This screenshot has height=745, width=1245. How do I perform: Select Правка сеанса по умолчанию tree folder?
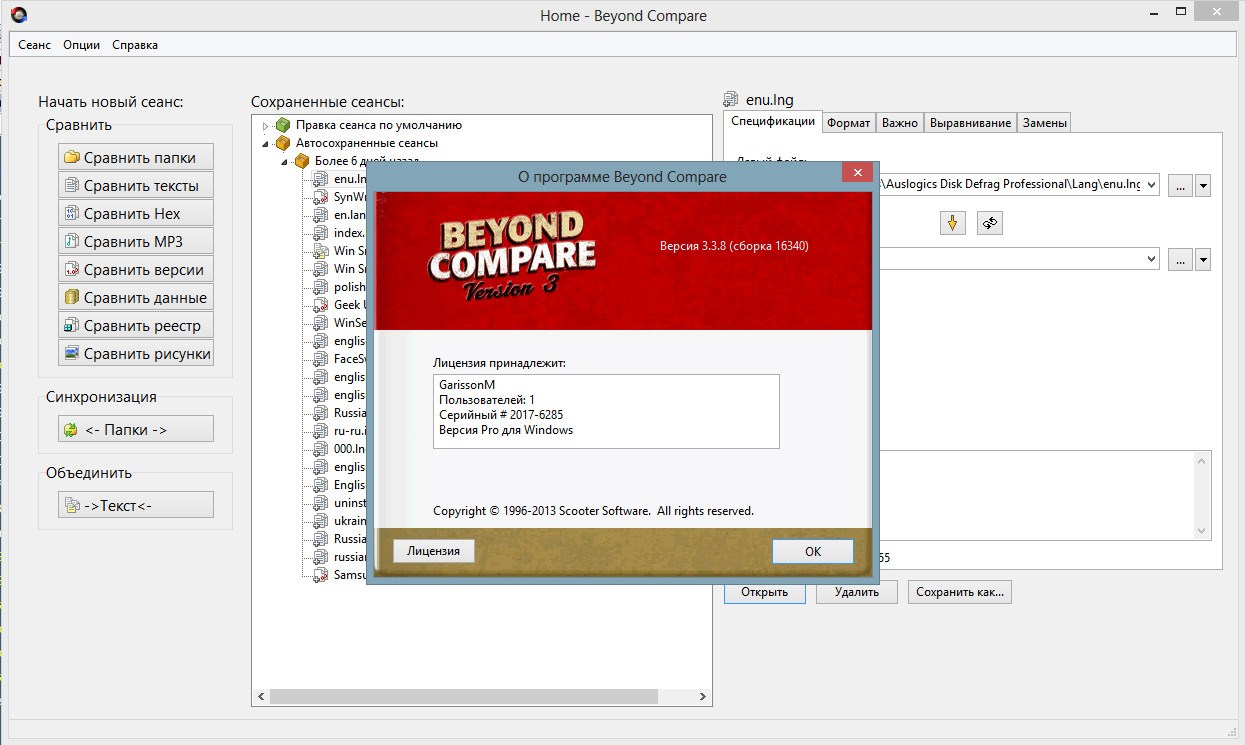point(378,125)
